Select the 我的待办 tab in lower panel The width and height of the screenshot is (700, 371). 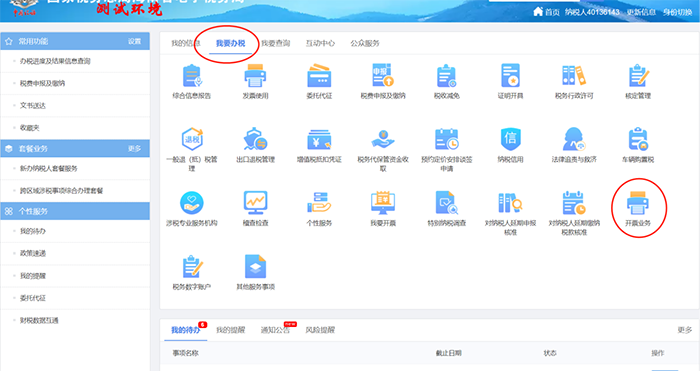186,330
